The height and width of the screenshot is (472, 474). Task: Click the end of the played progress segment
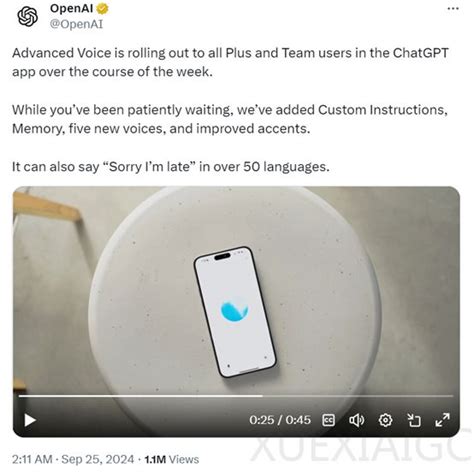262,396
